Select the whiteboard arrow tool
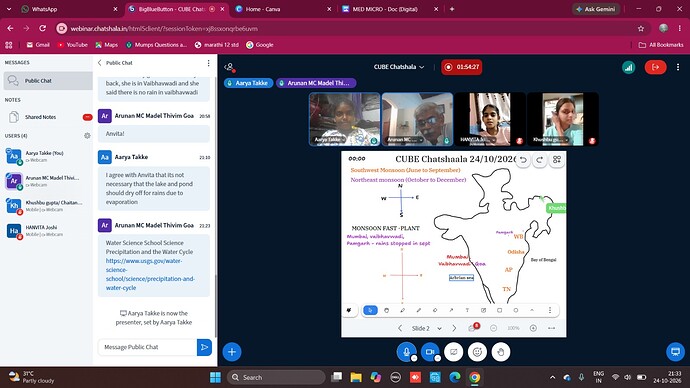Viewport: 690px width, 388px height. pos(451,310)
